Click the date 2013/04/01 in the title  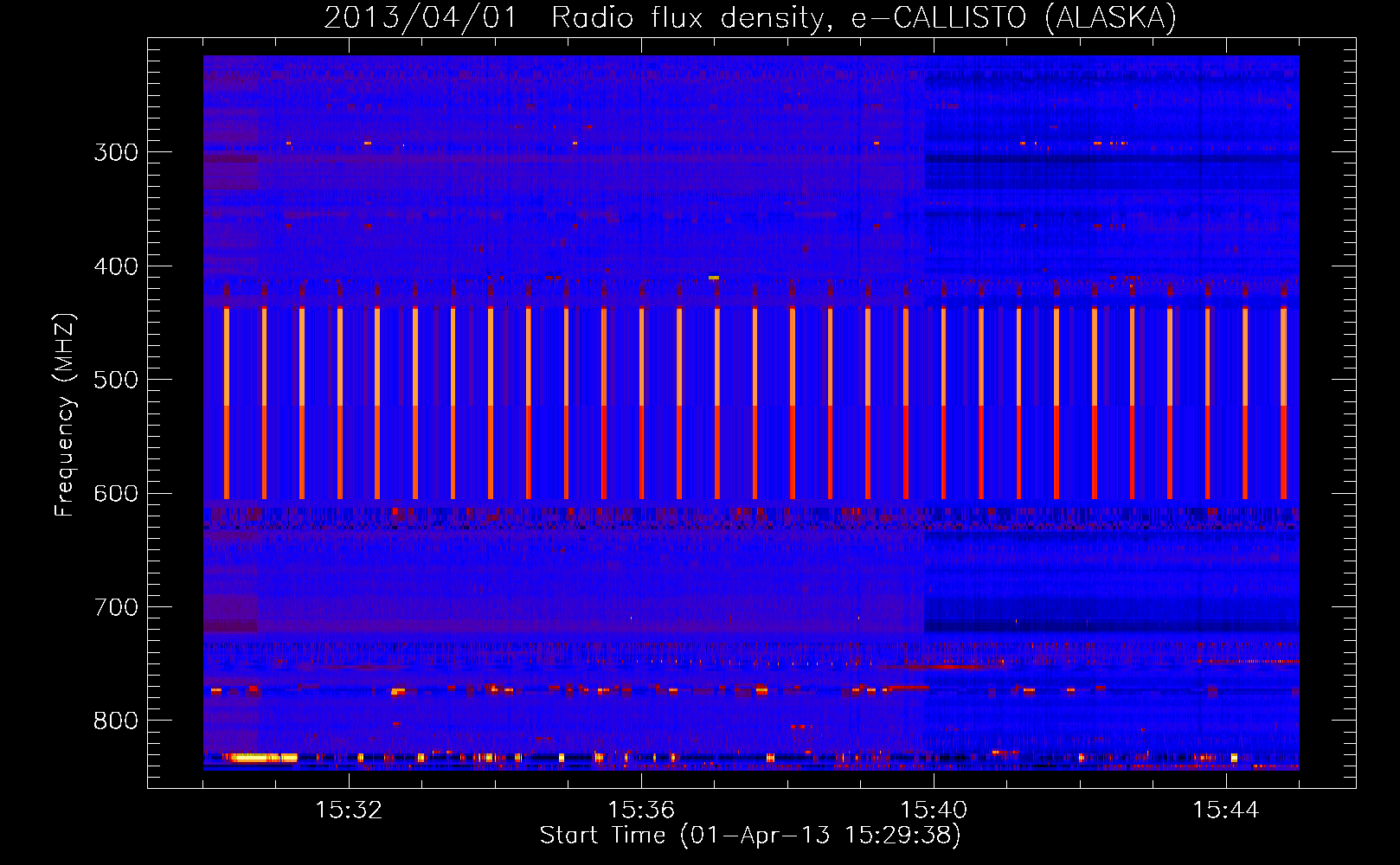coord(421,17)
